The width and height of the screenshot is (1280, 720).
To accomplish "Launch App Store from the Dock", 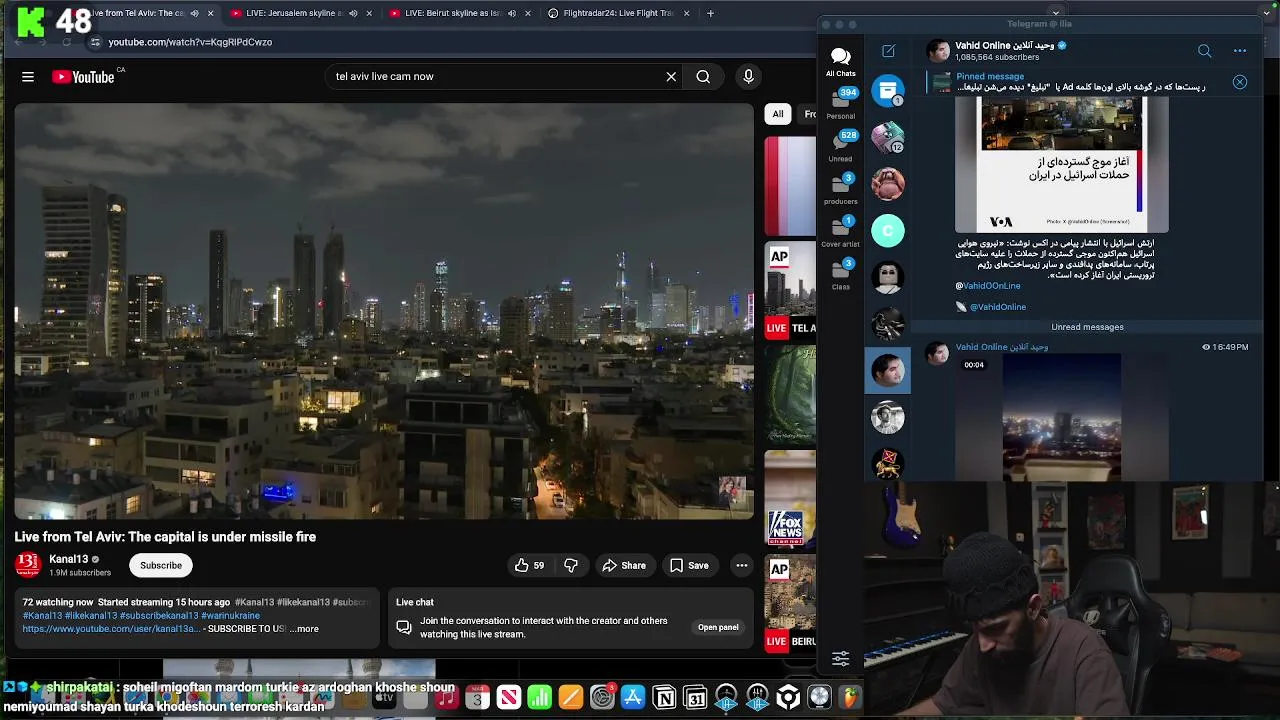I will click(x=633, y=698).
